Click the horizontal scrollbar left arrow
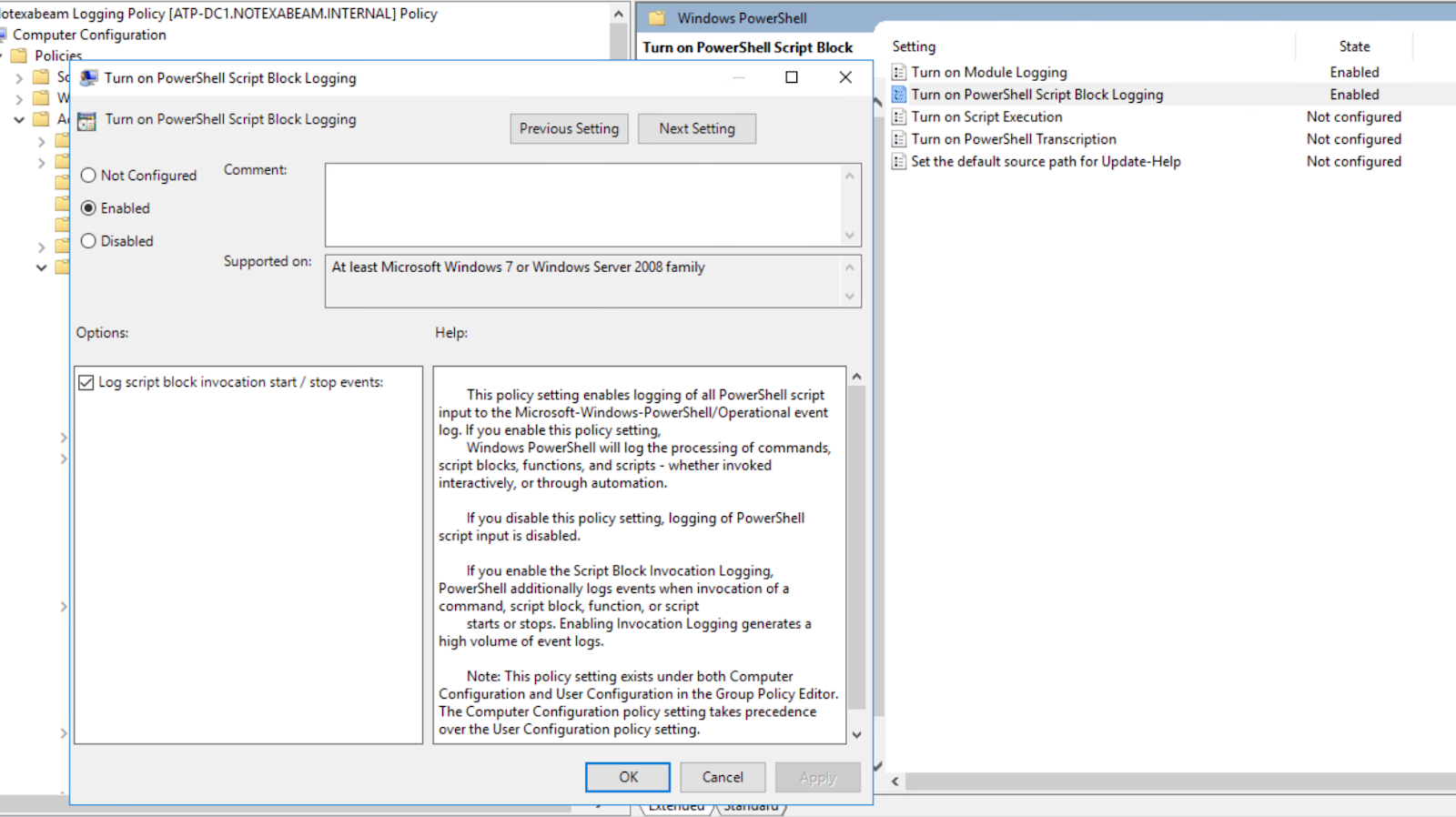This screenshot has height=817, width=1456. pyautogui.click(x=895, y=782)
